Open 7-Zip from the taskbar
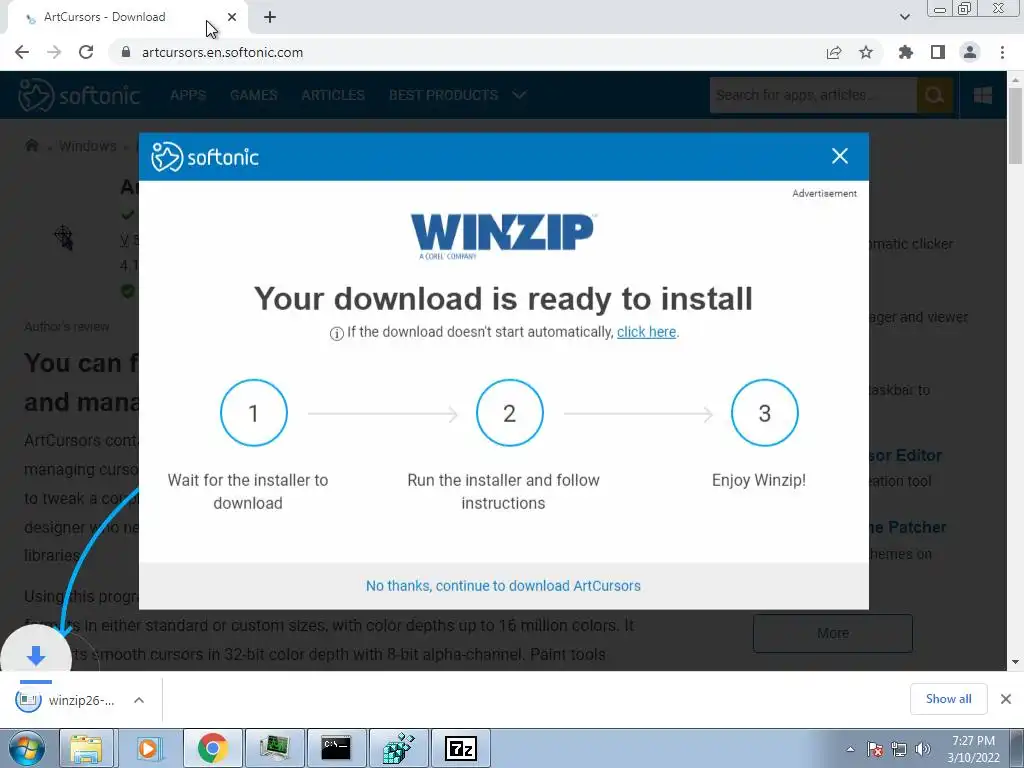Image resolution: width=1024 pixels, height=768 pixels. pos(460,748)
